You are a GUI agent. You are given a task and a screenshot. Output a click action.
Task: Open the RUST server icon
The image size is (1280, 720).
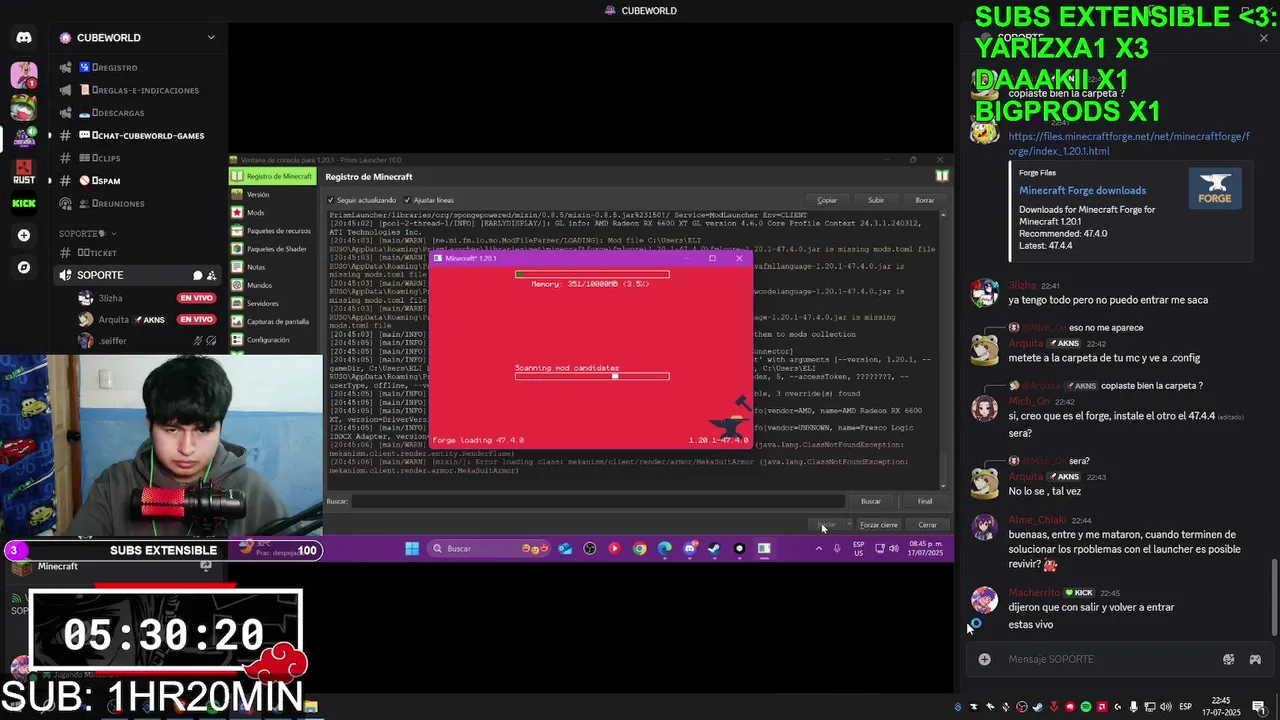(x=24, y=170)
